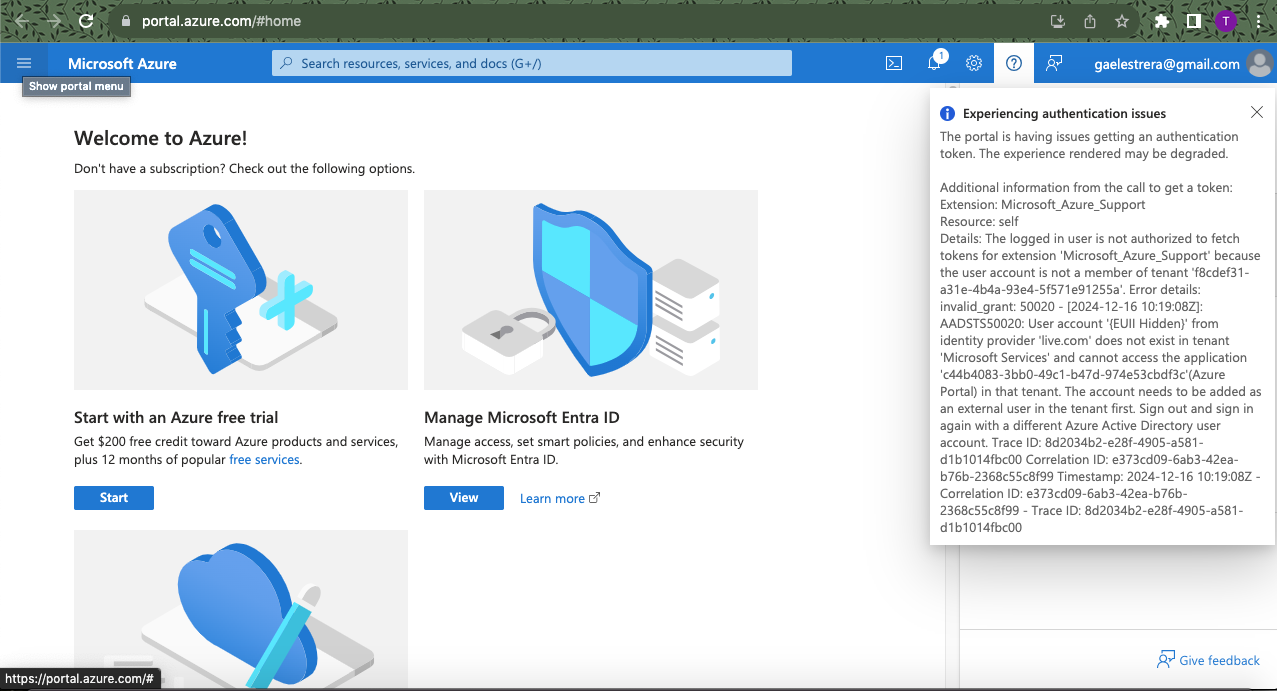This screenshot has height=691, width=1277.
Task: Click Welcome to Azure! heading
Action: pyautogui.click(x=160, y=138)
